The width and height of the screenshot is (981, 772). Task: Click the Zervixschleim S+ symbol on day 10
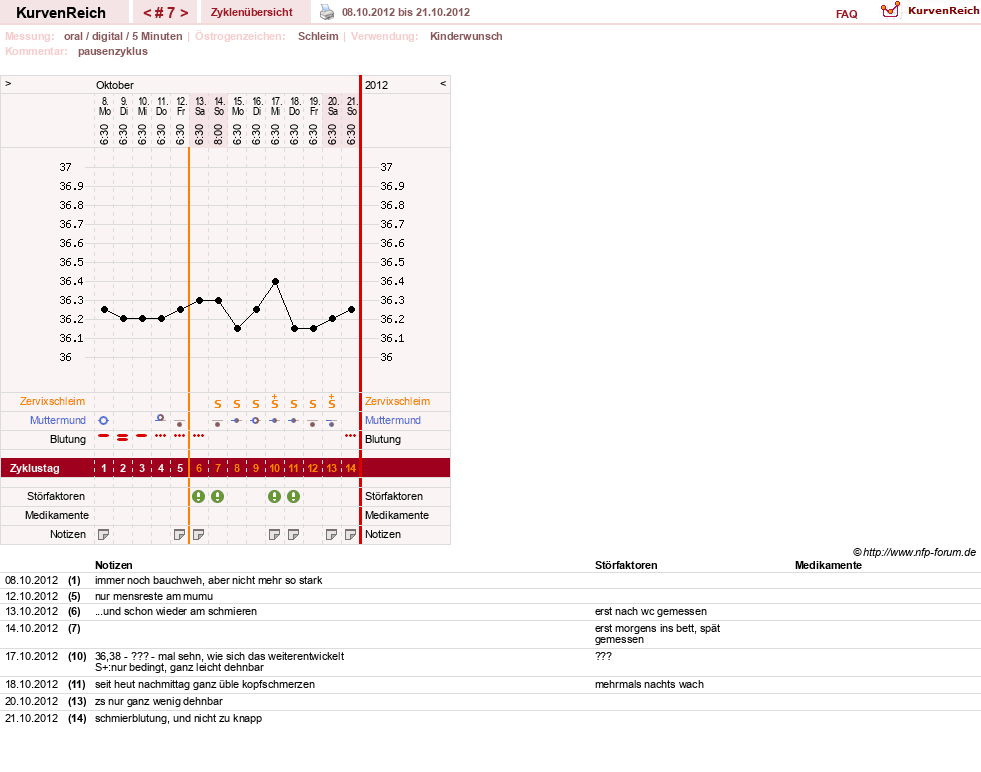(x=274, y=402)
